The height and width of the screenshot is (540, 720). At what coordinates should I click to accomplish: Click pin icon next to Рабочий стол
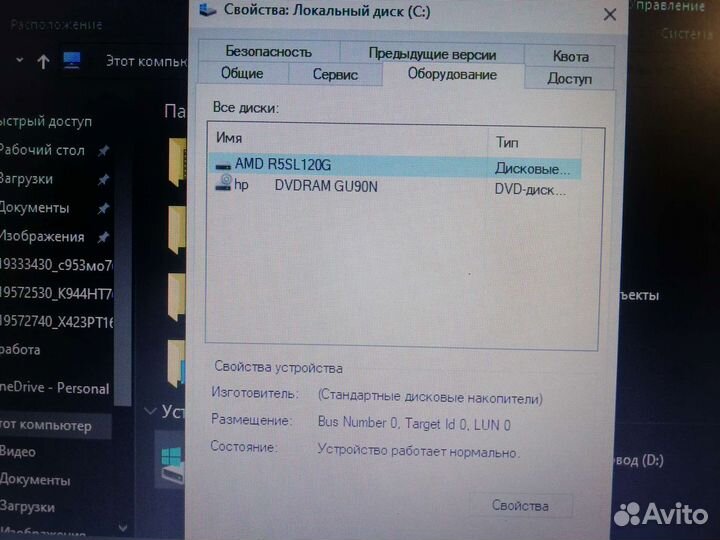click(103, 150)
